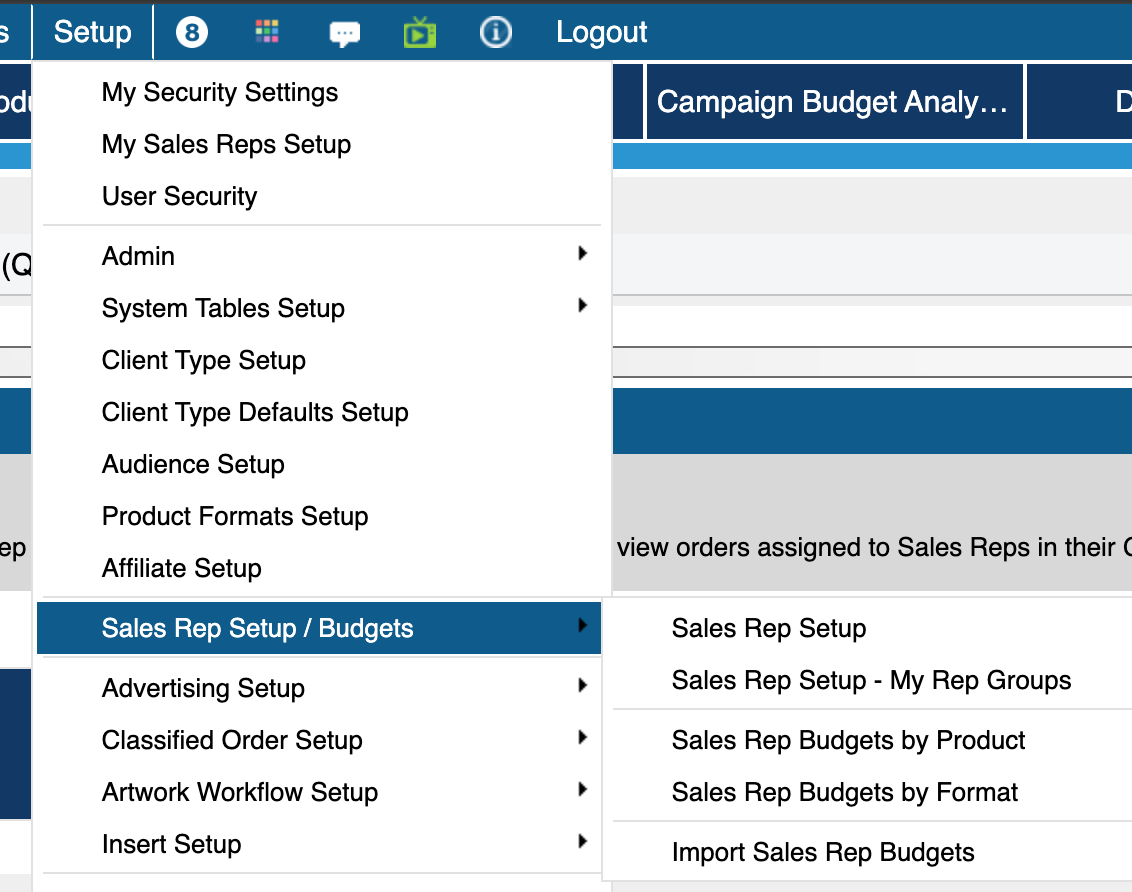Choose Sales Rep Setup from submenu
The width and height of the screenshot is (1132, 892).
[768, 628]
